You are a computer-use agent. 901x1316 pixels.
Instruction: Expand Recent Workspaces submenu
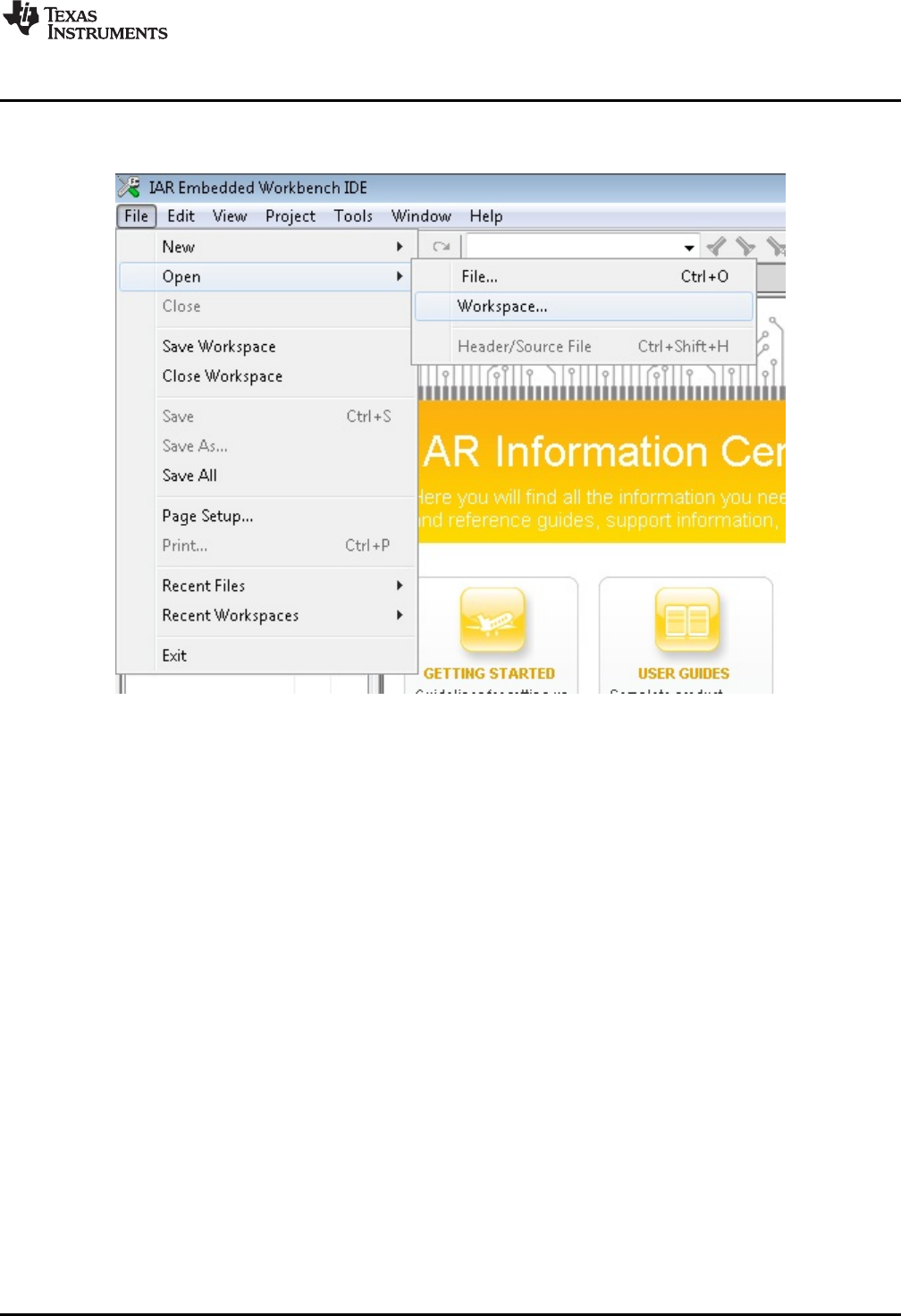266,615
